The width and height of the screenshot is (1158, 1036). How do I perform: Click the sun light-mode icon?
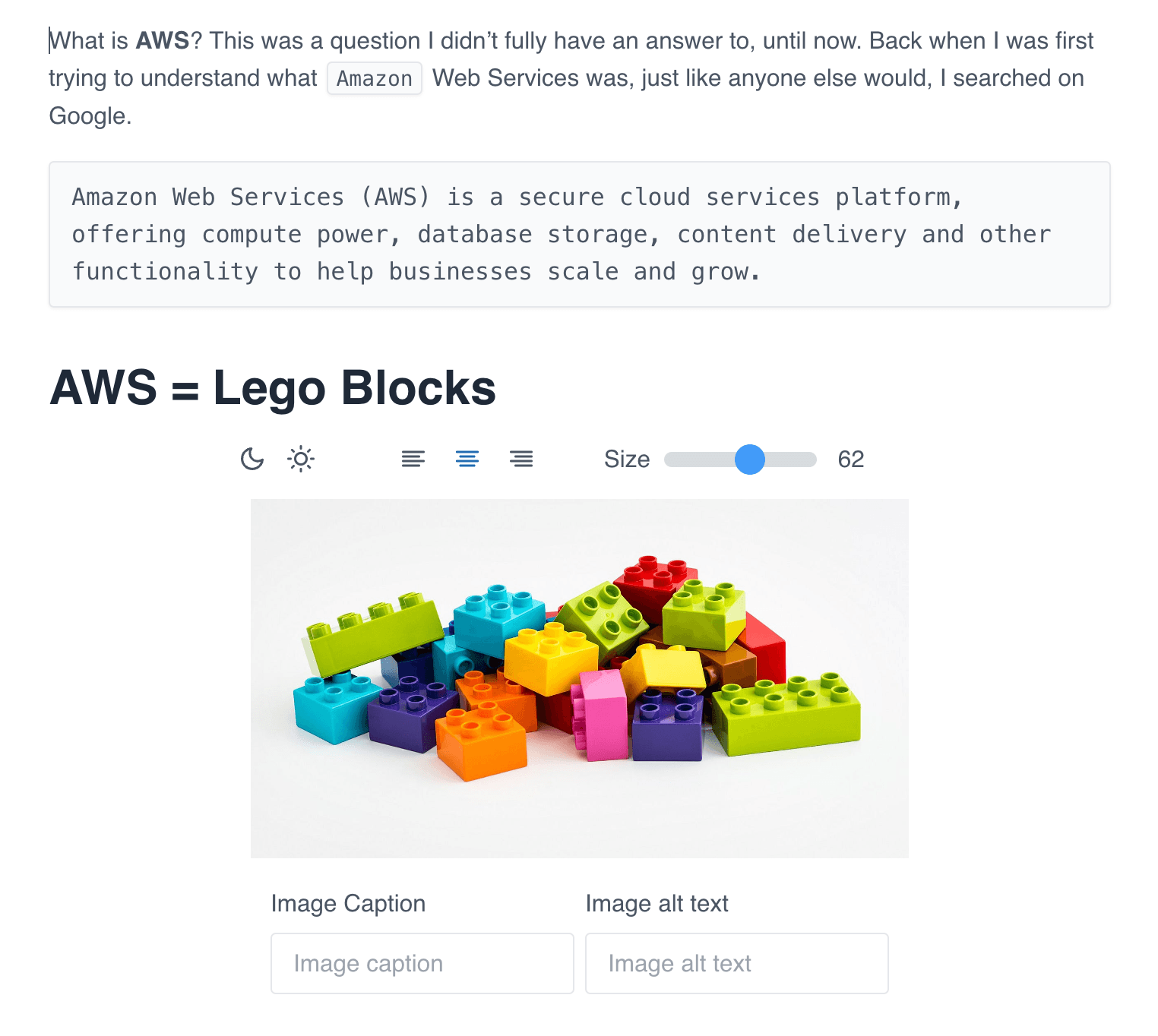click(301, 459)
